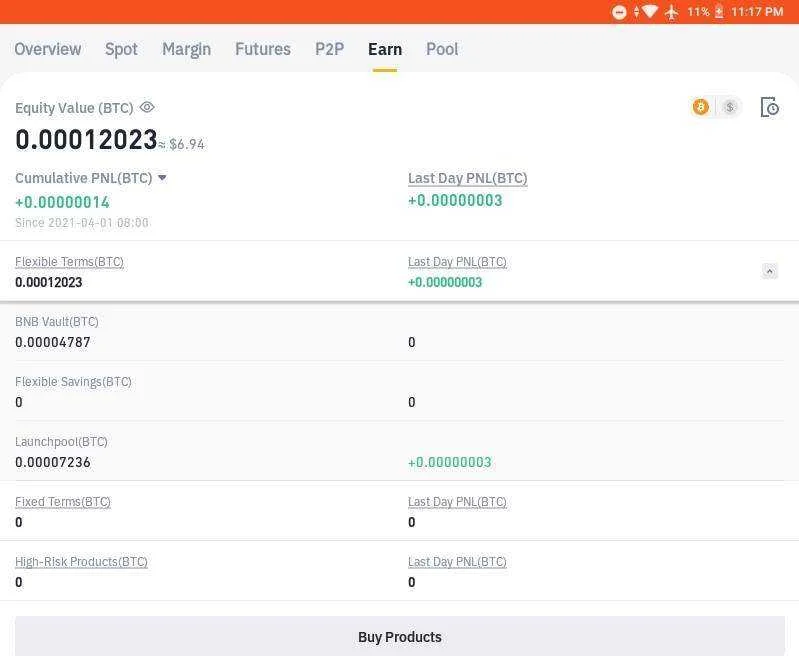This screenshot has width=799, height=656.
Task: Tap Last Day PNL label beside Flexible Terms
Action: [x=457, y=262]
